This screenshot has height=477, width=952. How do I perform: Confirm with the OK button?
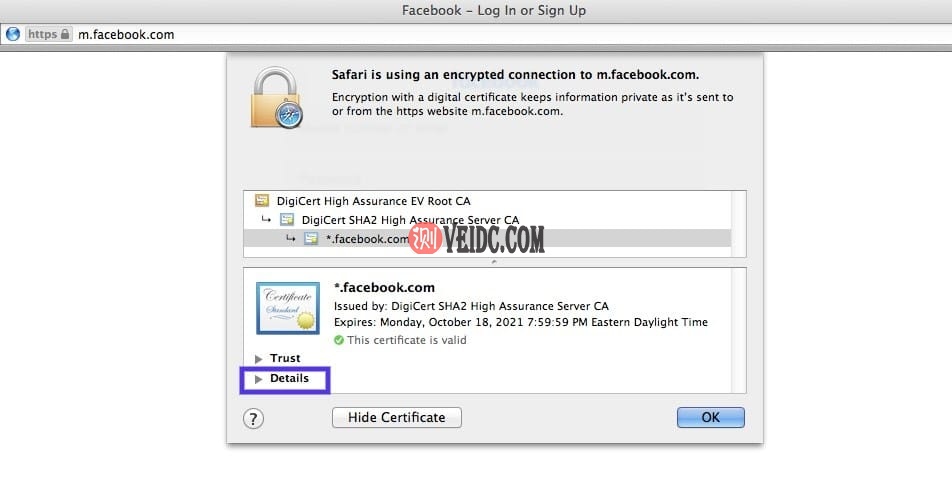point(710,418)
